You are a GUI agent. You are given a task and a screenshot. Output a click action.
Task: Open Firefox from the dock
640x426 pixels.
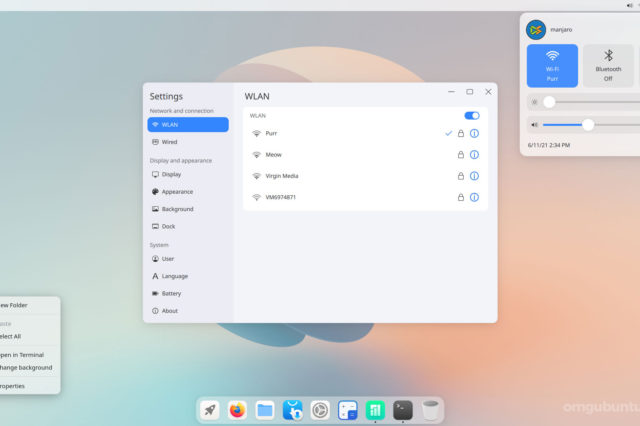tap(237, 409)
